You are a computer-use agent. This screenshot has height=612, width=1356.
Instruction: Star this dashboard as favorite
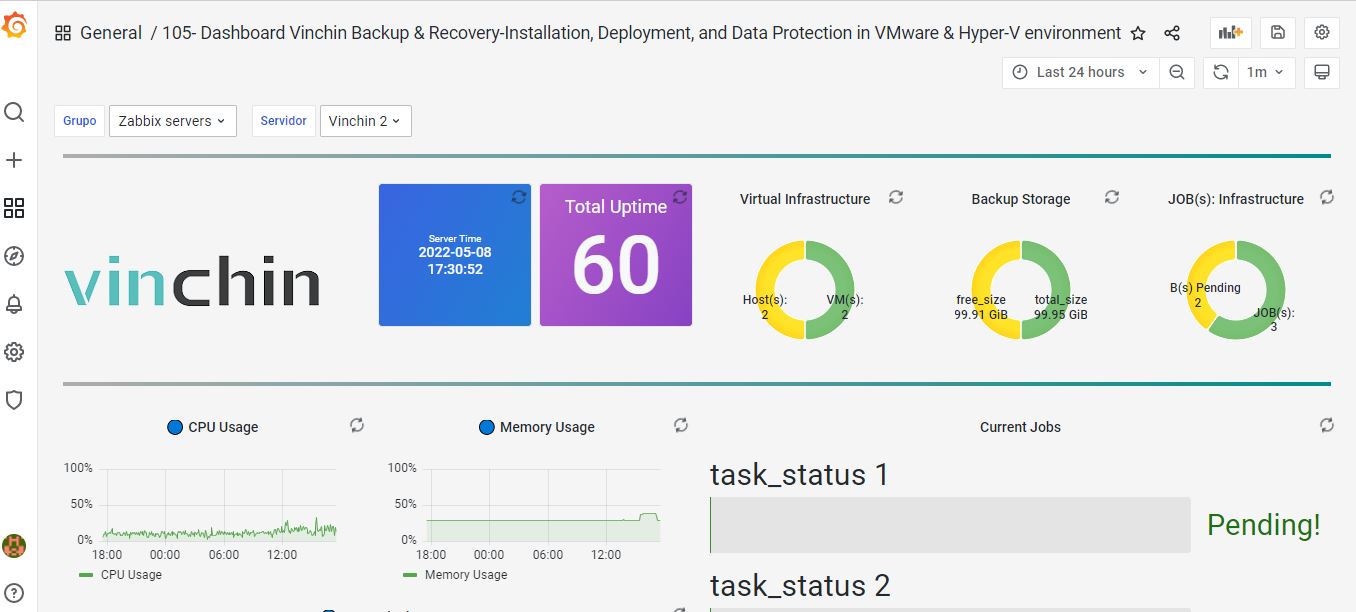1138,33
